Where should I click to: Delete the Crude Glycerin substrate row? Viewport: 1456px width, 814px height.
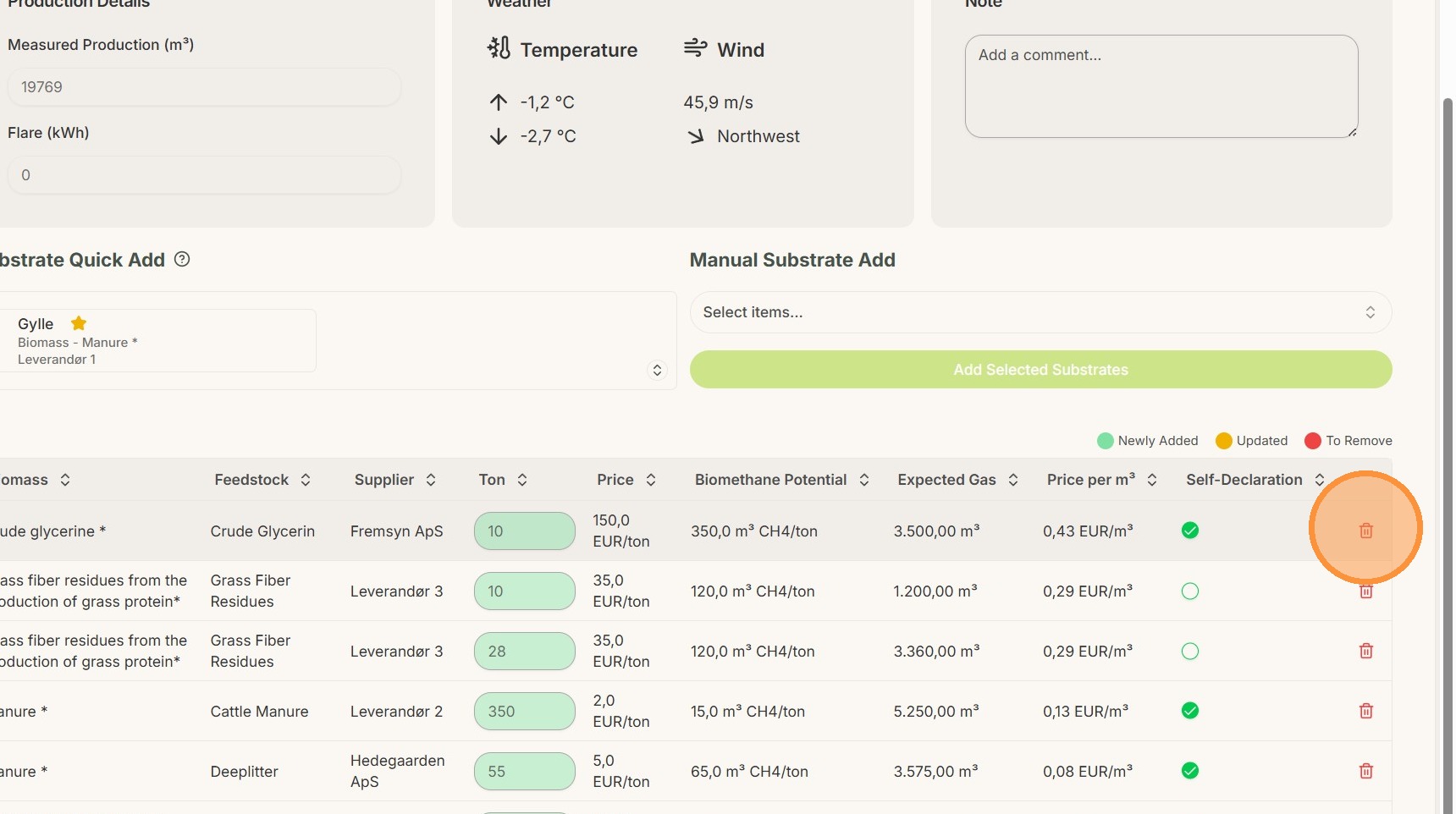pos(1365,531)
